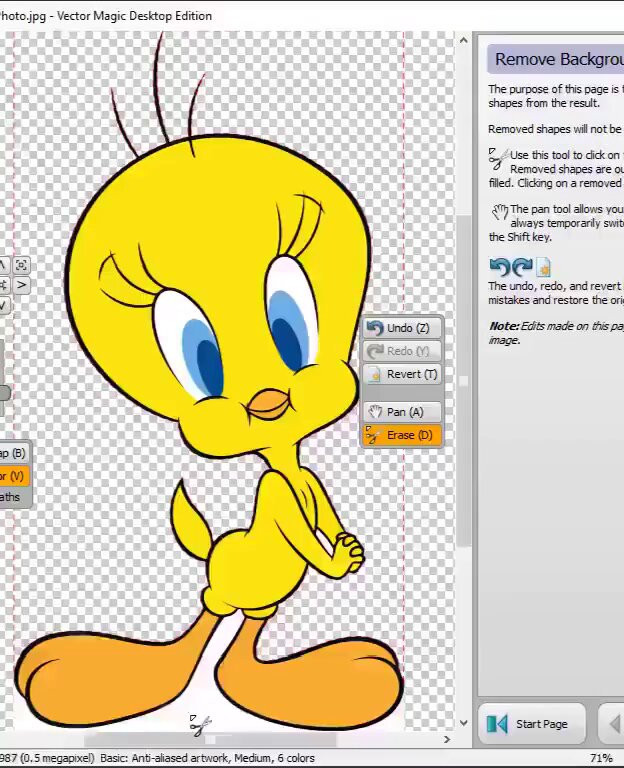Click the blue undo arrow icon in help panel
This screenshot has height=768, width=624.
[x=499, y=267]
